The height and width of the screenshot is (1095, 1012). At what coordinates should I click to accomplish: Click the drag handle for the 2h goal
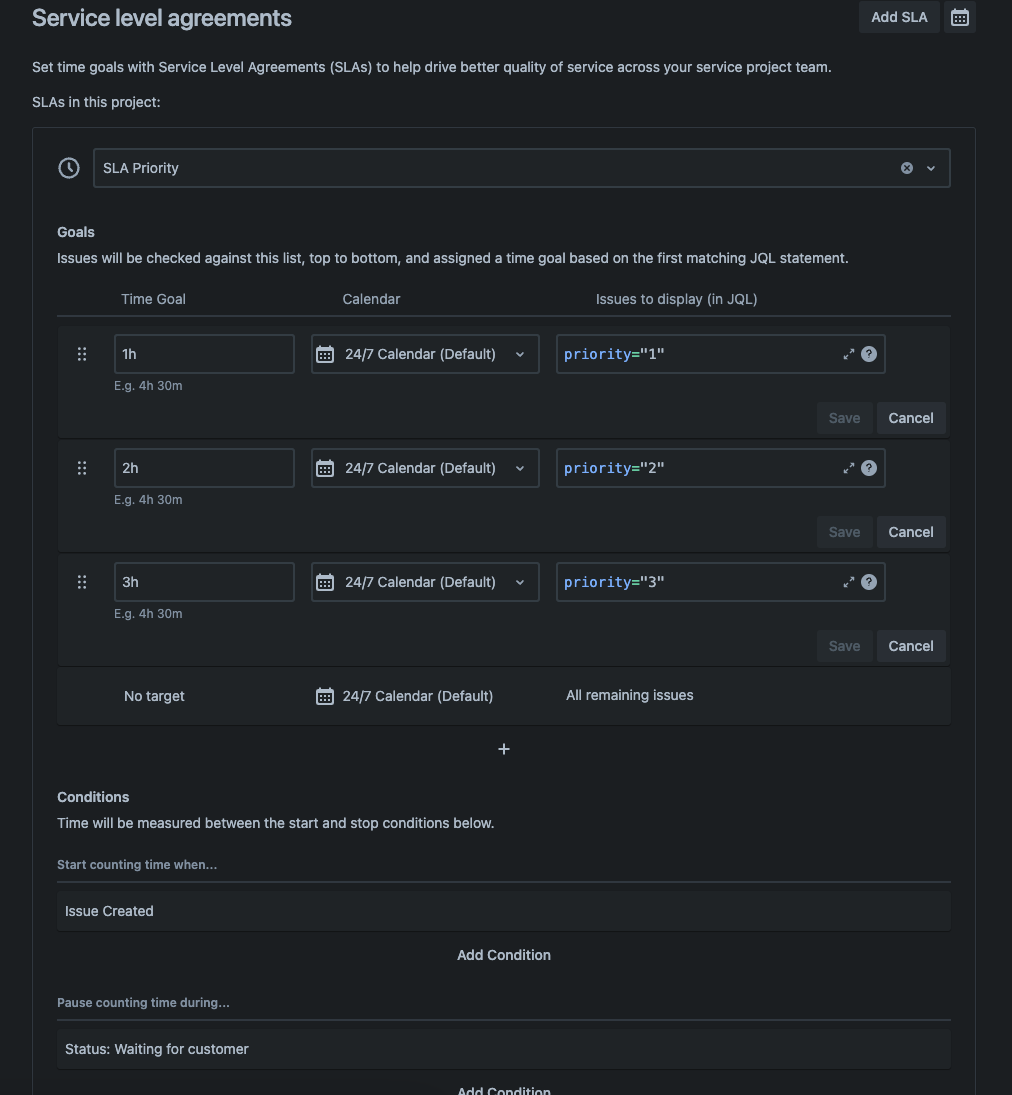tap(82, 468)
